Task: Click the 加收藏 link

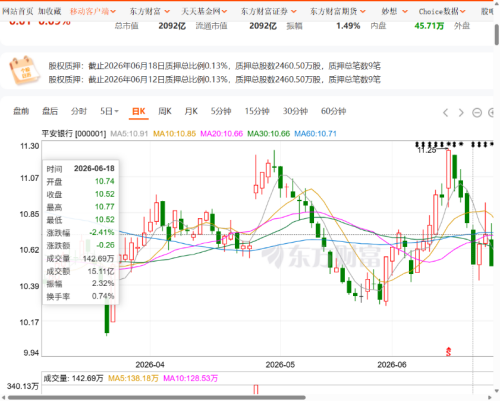Action: click(49, 11)
